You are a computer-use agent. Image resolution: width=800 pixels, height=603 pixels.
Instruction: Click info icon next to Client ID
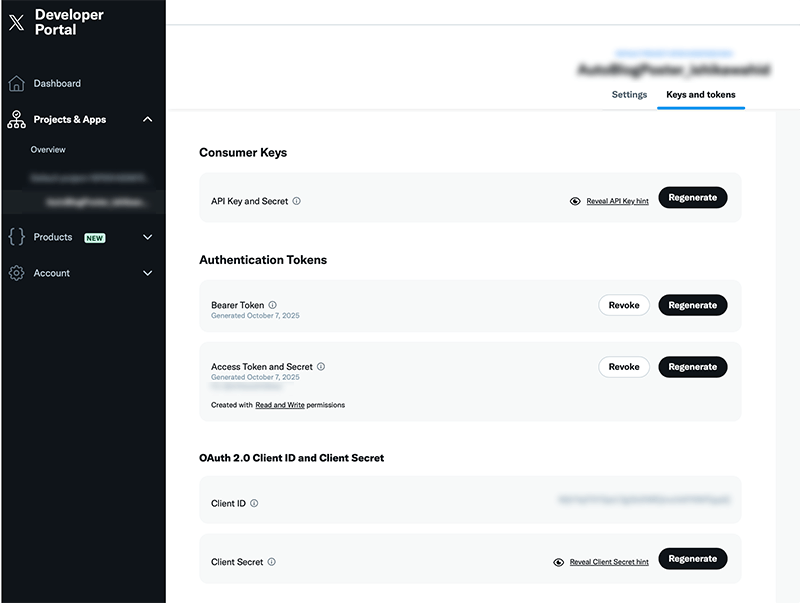point(254,504)
